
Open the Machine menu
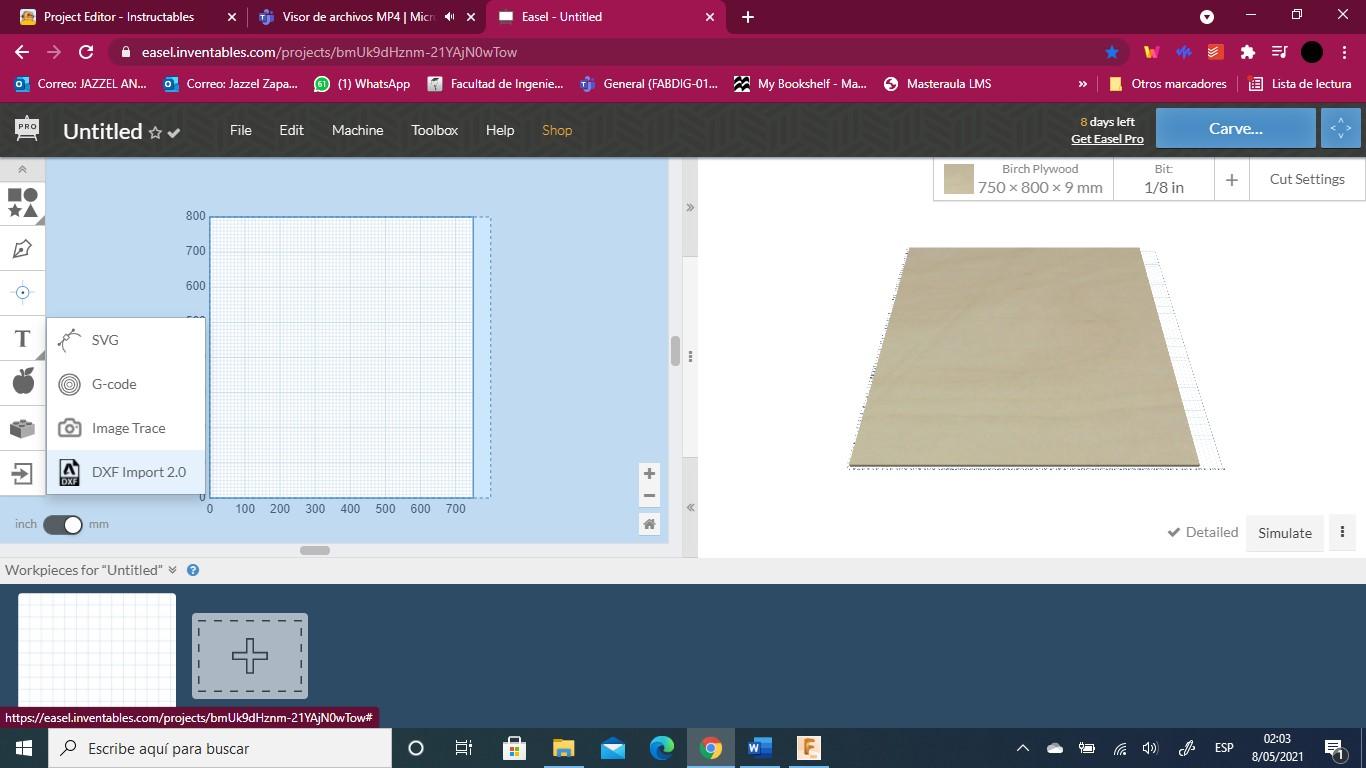356,130
